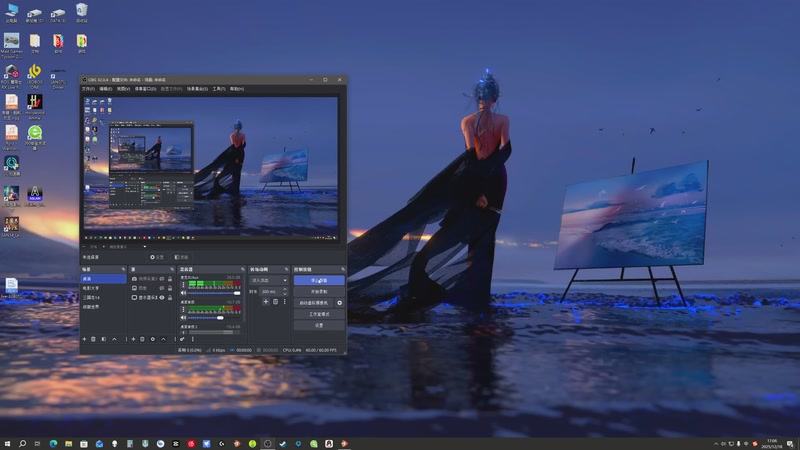Pop out the Controls dock icon
This screenshot has height=450, width=800.
pyautogui.click(x=343, y=269)
